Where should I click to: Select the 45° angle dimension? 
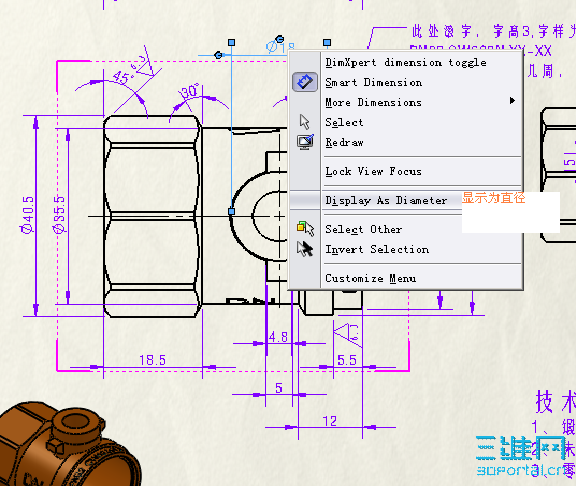click(x=122, y=78)
